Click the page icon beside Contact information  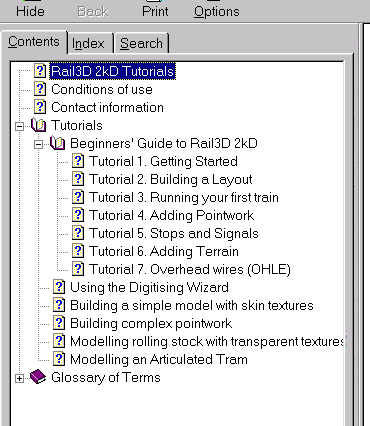[40, 107]
